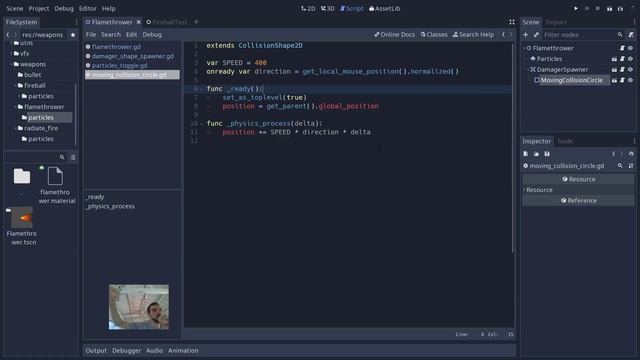Image resolution: width=640 pixels, height=360 pixels.
Task: Instance a child scene with the chain-link icon
Action: (x=536, y=35)
